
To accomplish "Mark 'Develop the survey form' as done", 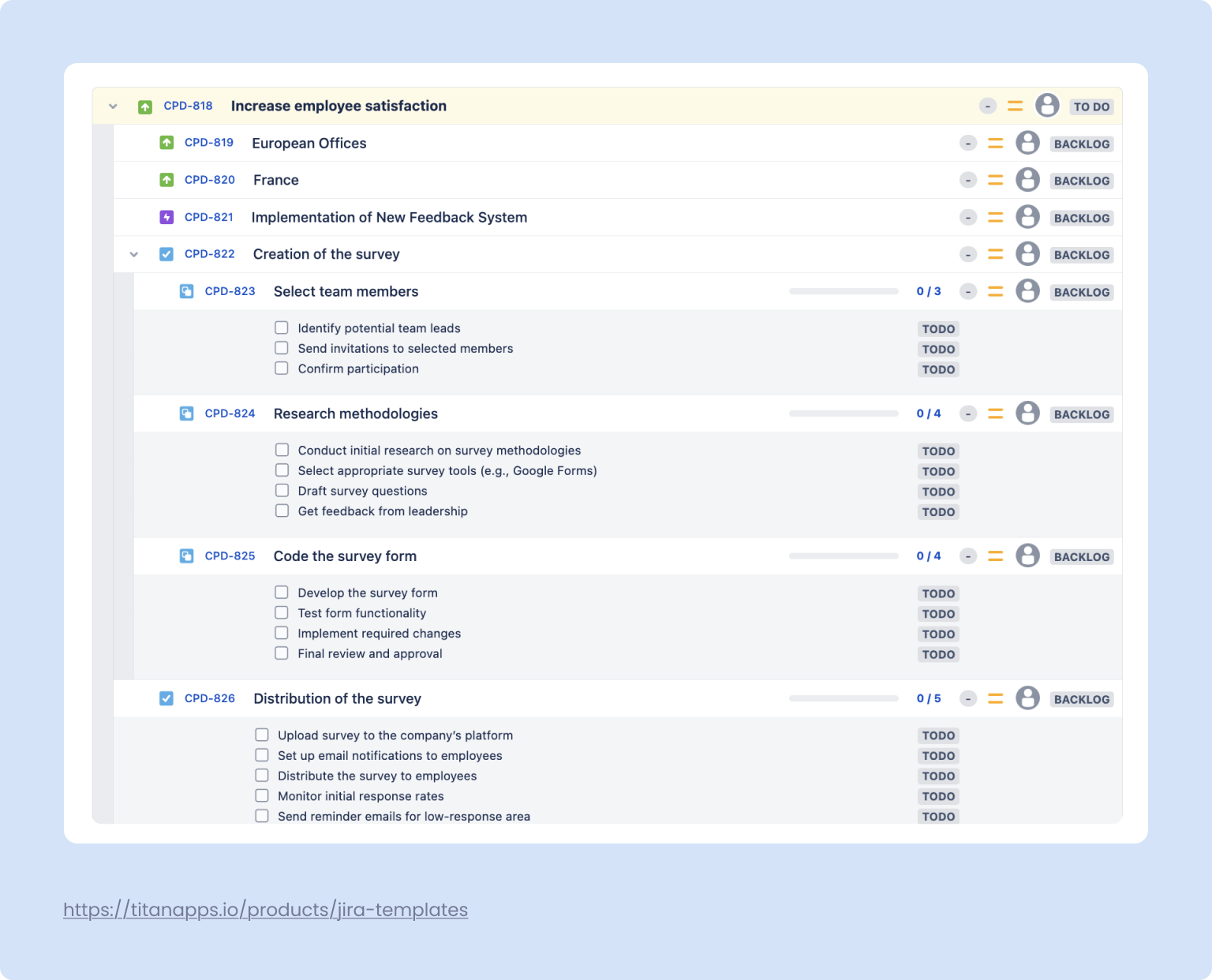I will [282, 592].
